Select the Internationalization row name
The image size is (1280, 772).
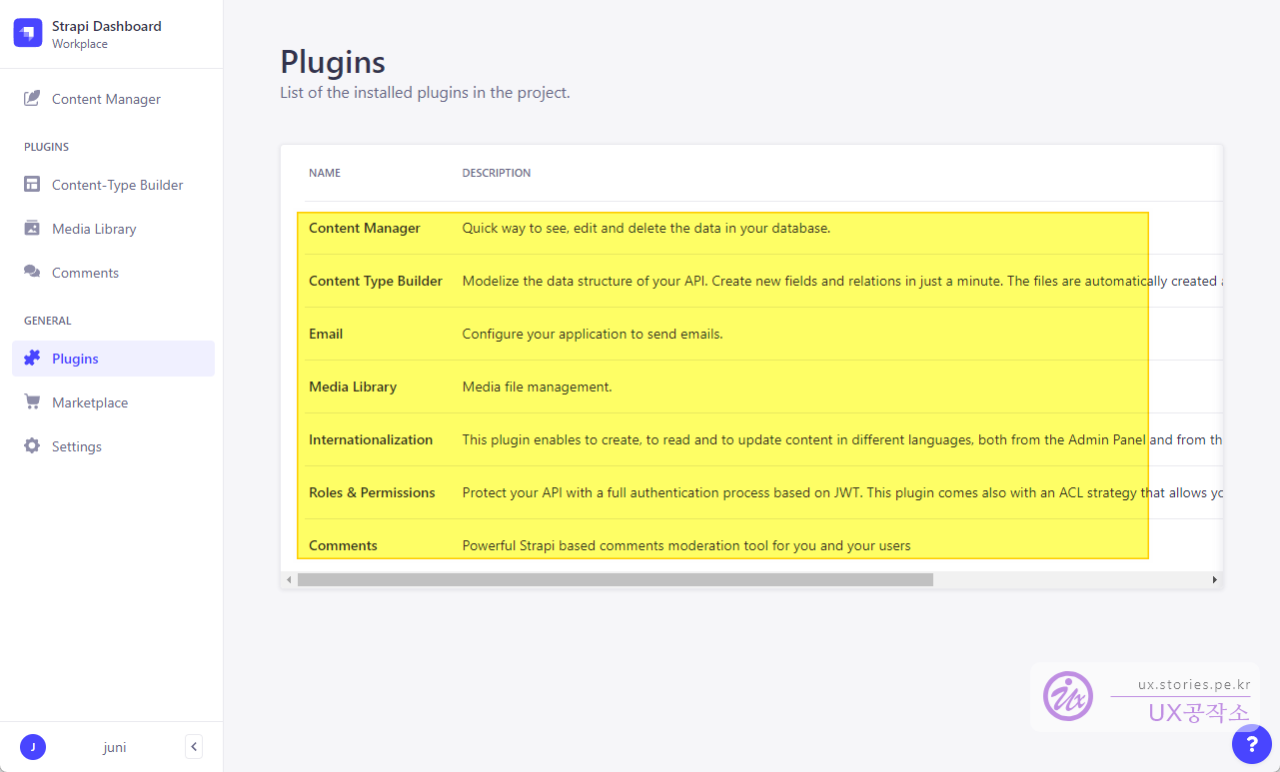371,440
